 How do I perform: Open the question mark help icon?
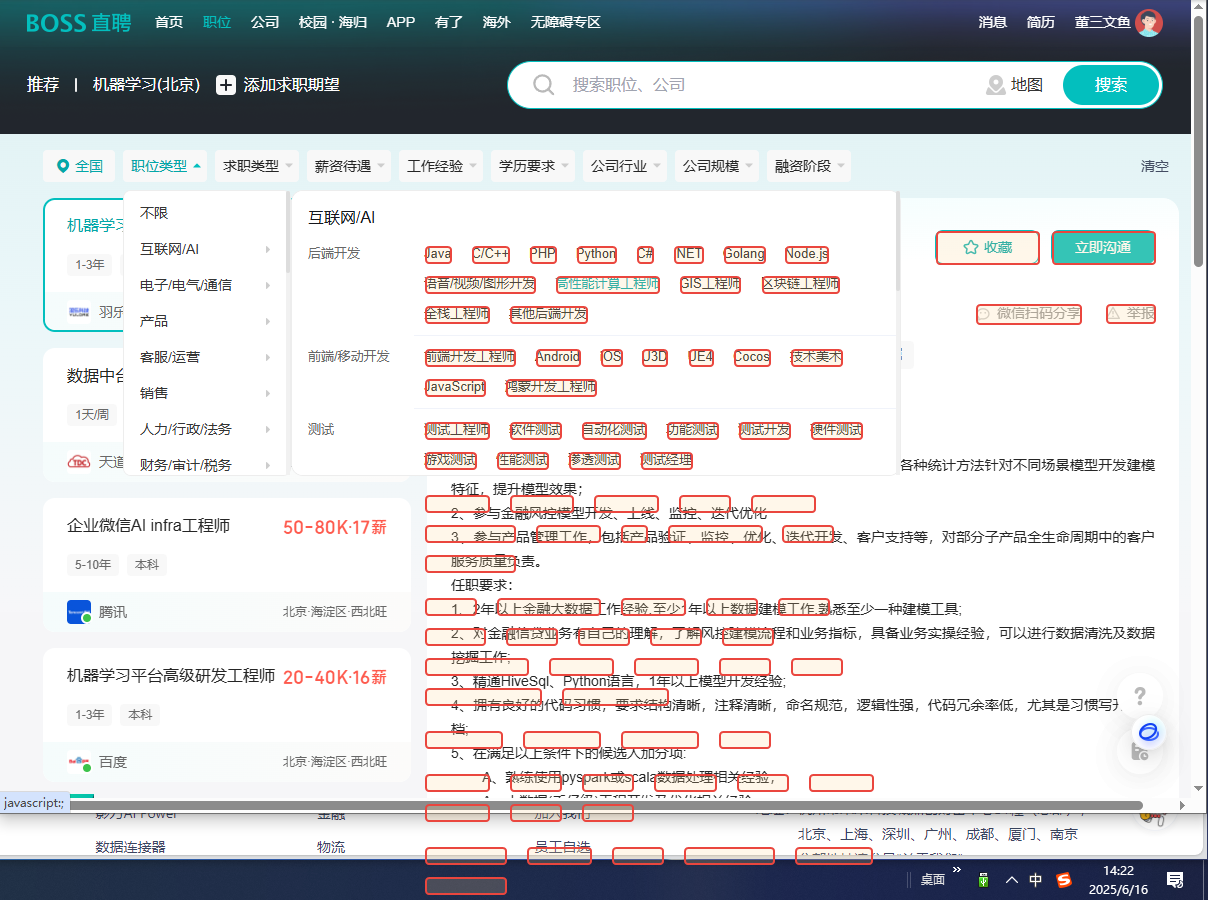click(1140, 696)
